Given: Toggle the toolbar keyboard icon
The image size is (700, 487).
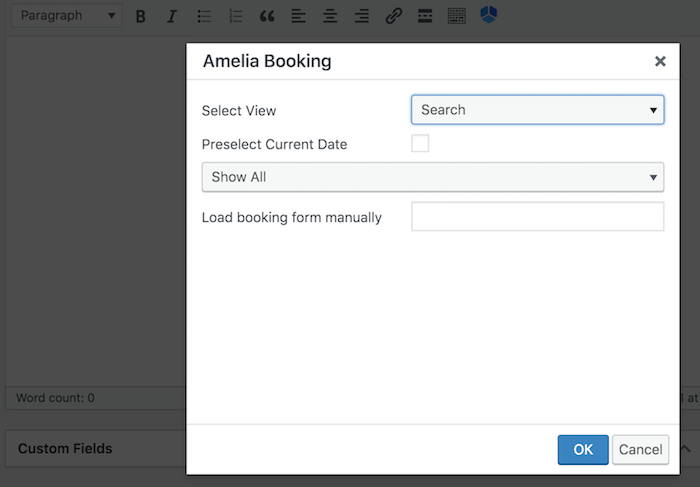Looking at the screenshot, I should [x=456, y=16].
